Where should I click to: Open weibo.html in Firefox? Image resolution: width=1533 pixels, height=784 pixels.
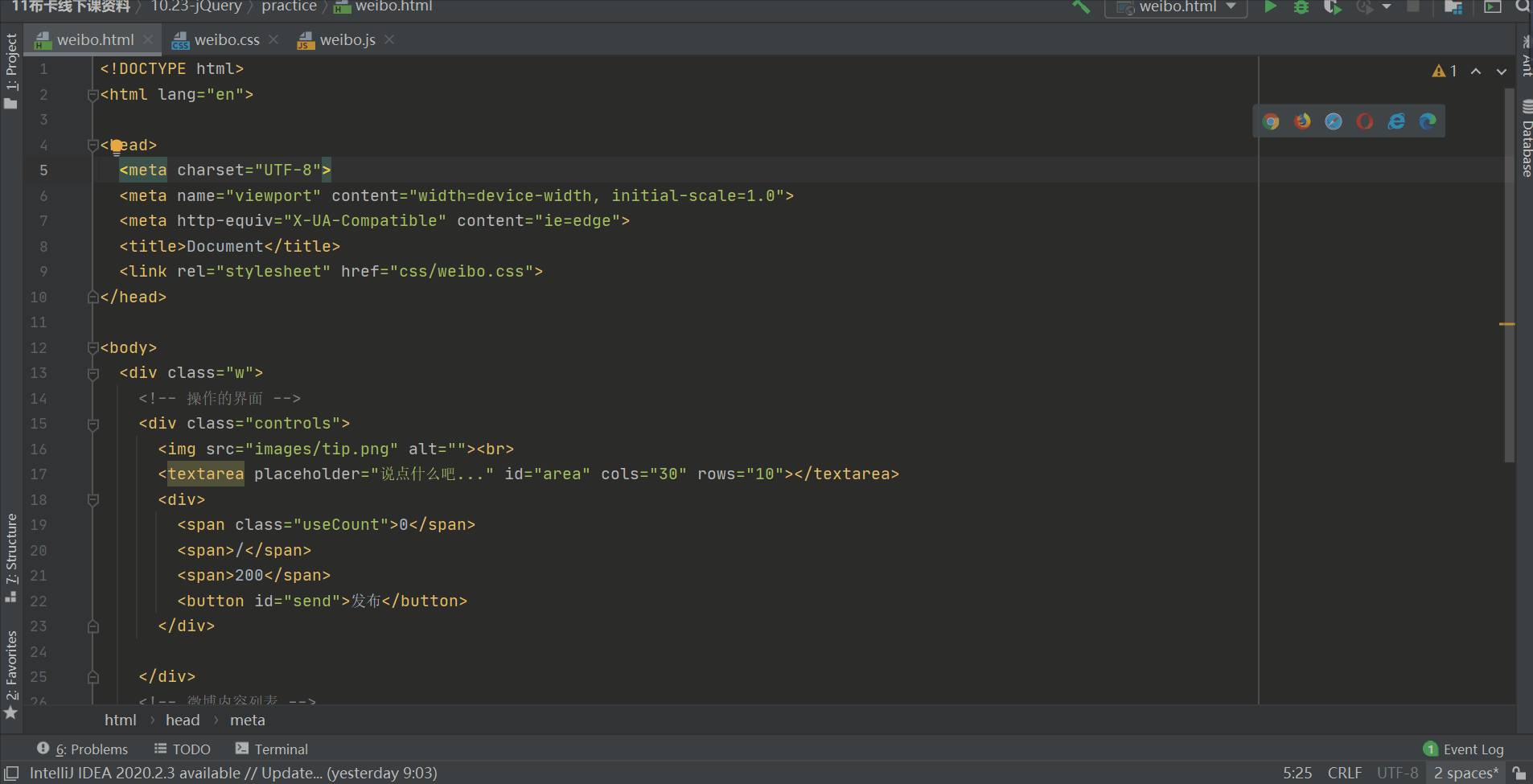[1302, 121]
